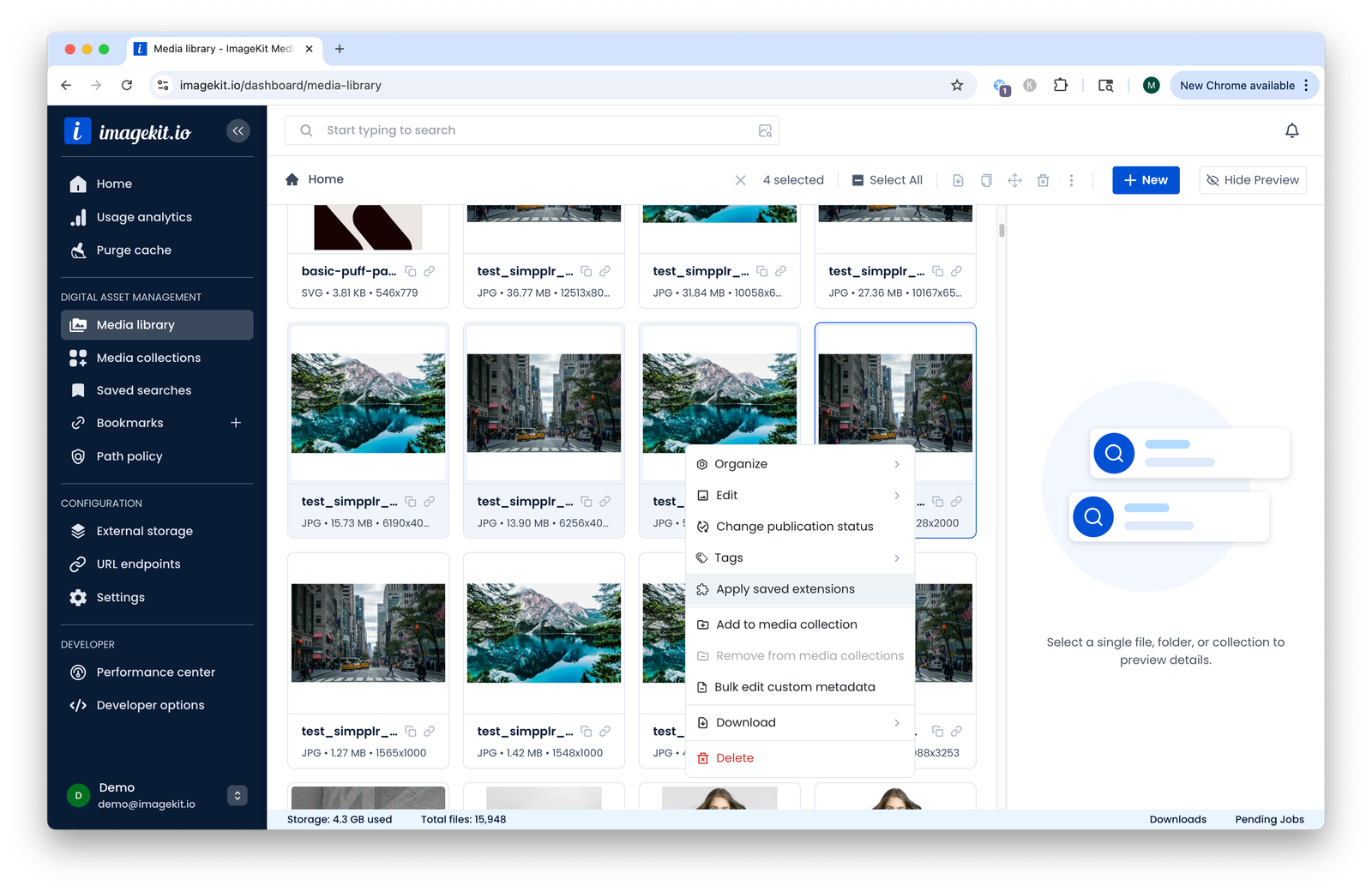Viewport: 1372px width, 892px height.
Task: Click the copy icon on the 27.36 MB file card
Action: (938, 271)
